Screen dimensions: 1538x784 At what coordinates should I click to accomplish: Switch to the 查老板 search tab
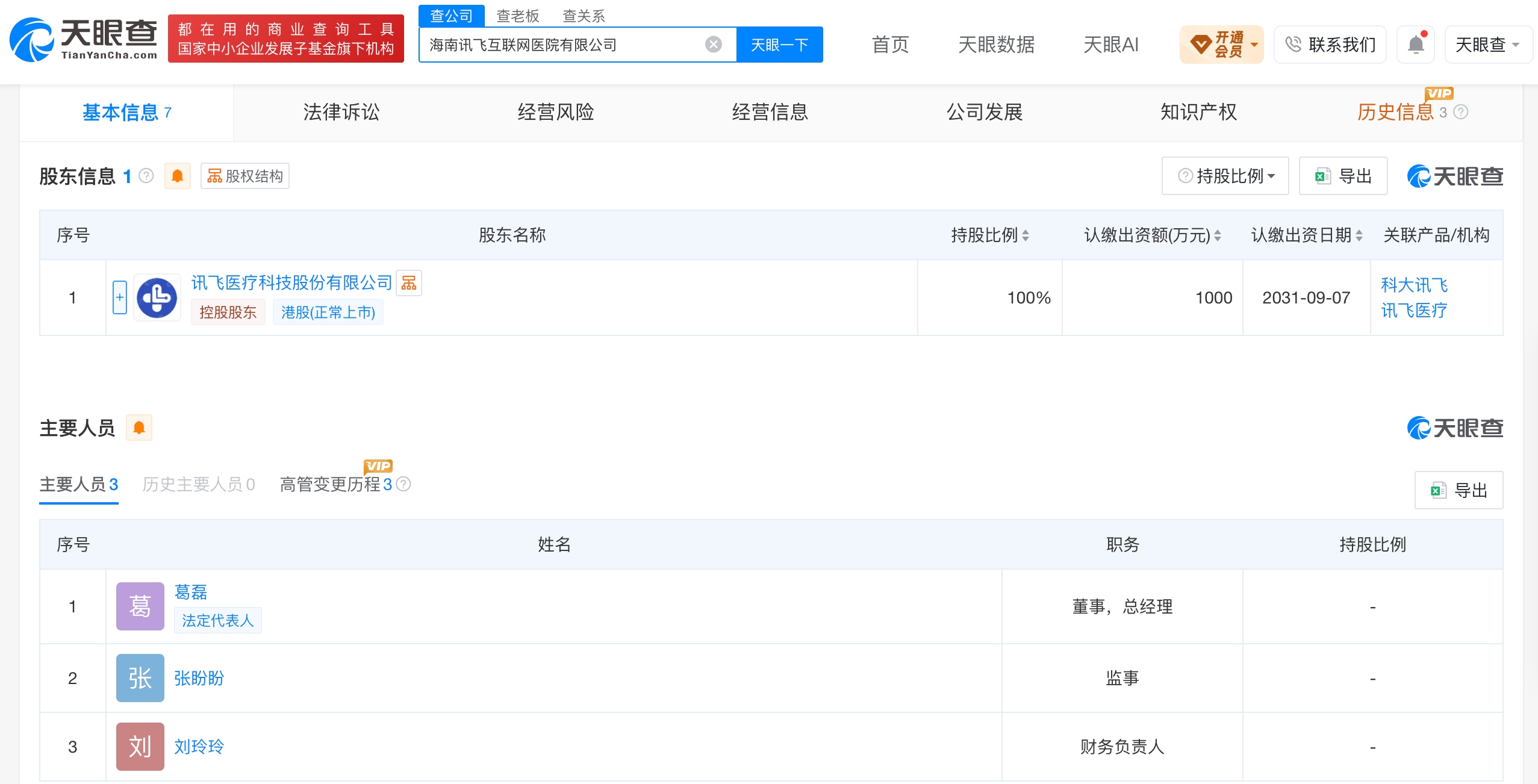[x=517, y=16]
